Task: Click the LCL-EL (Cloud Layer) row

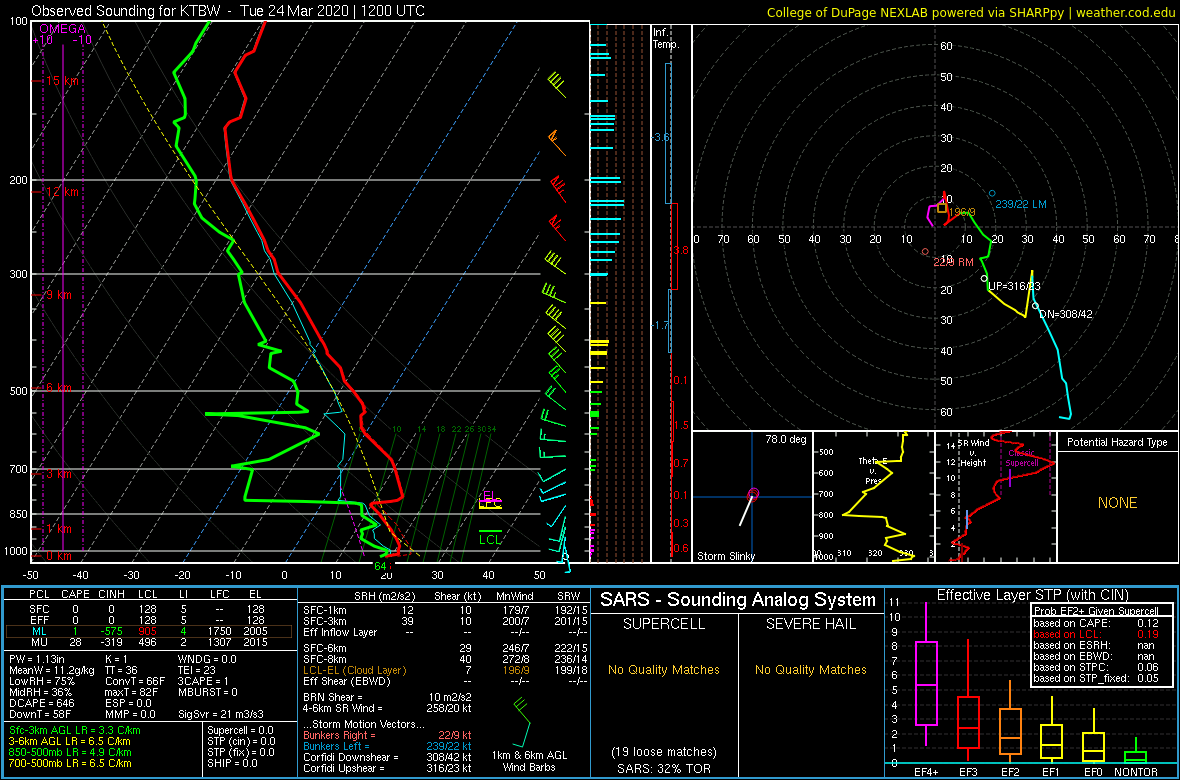Action: click(444, 670)
